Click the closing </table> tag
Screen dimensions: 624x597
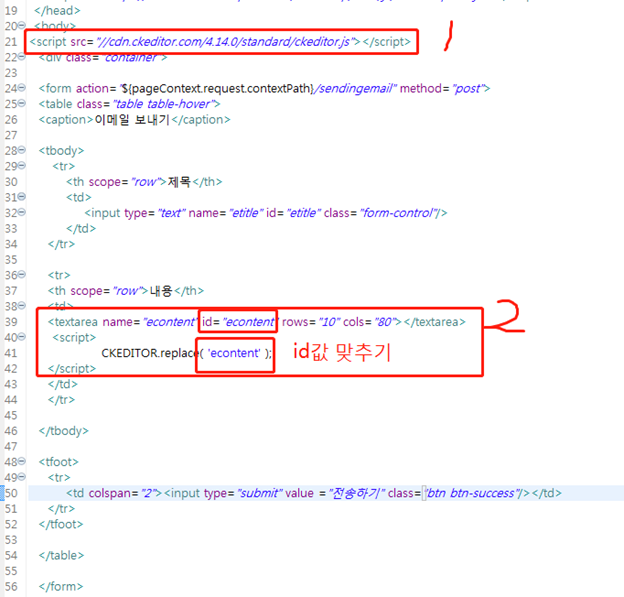point(61,556)
